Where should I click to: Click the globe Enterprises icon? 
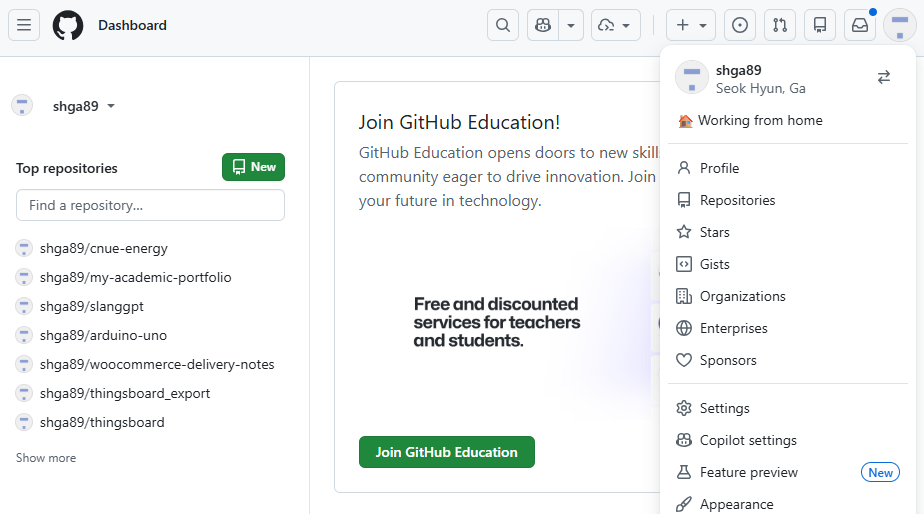684,328
